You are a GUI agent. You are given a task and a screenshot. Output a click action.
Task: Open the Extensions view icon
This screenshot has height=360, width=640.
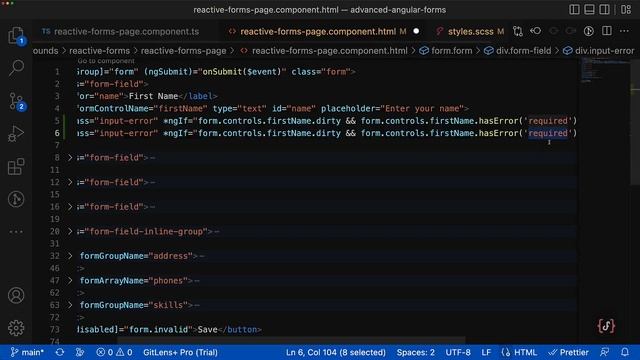16,167
